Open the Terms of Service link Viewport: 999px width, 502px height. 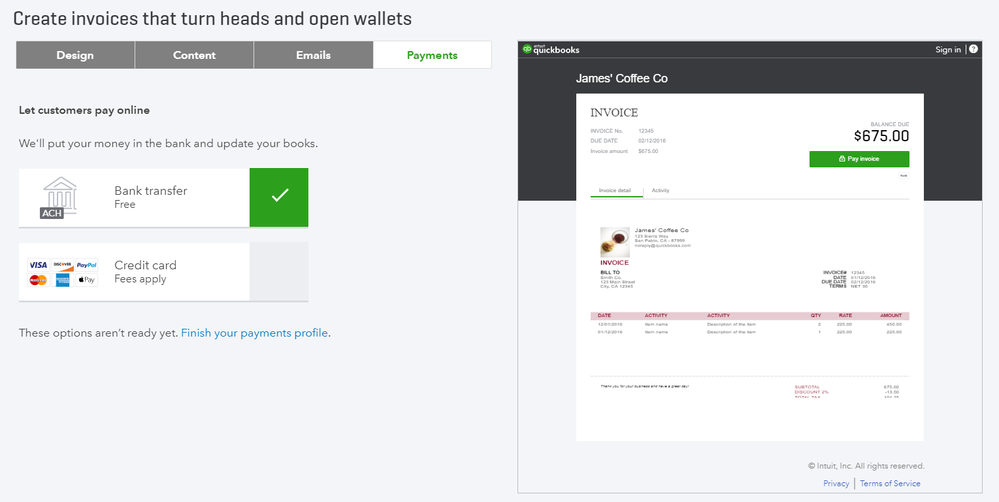point(890,484)
